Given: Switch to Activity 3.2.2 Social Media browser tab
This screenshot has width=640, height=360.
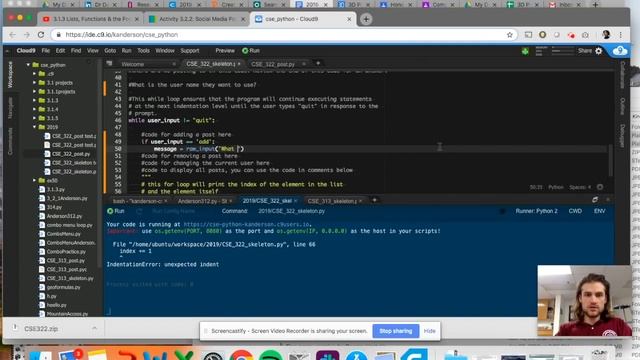Looking at the screenshot, I should pos(197,19).
